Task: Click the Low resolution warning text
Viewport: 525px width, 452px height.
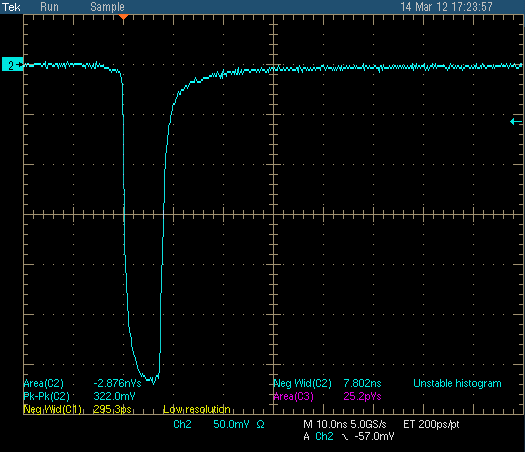Action: (197, 409)
